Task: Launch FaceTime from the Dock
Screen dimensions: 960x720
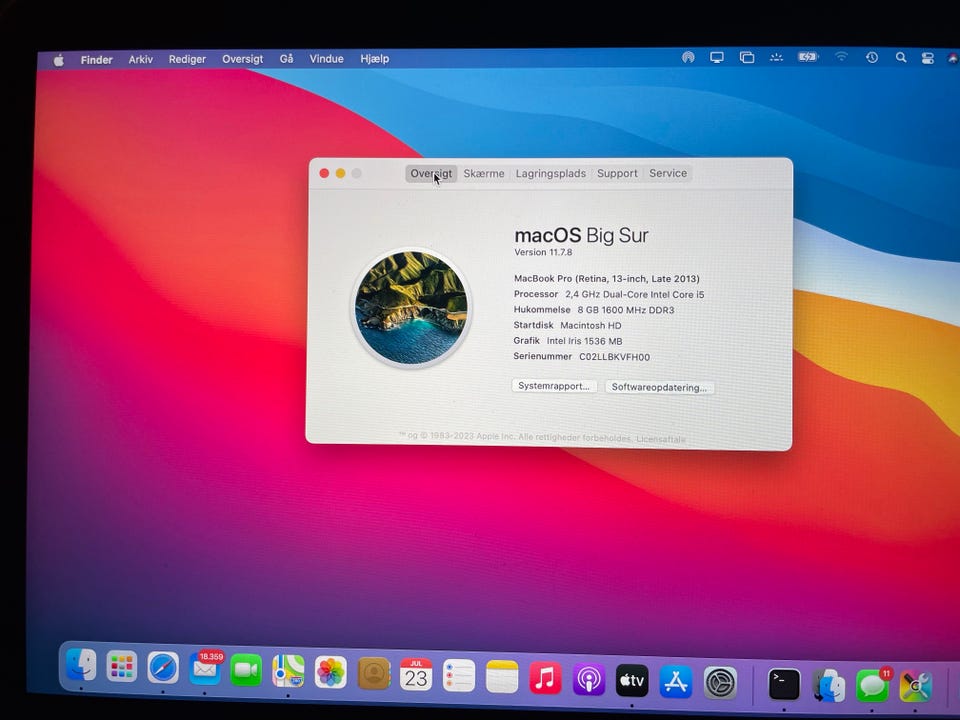Action: pyautogui.click(x=246, y=670)
